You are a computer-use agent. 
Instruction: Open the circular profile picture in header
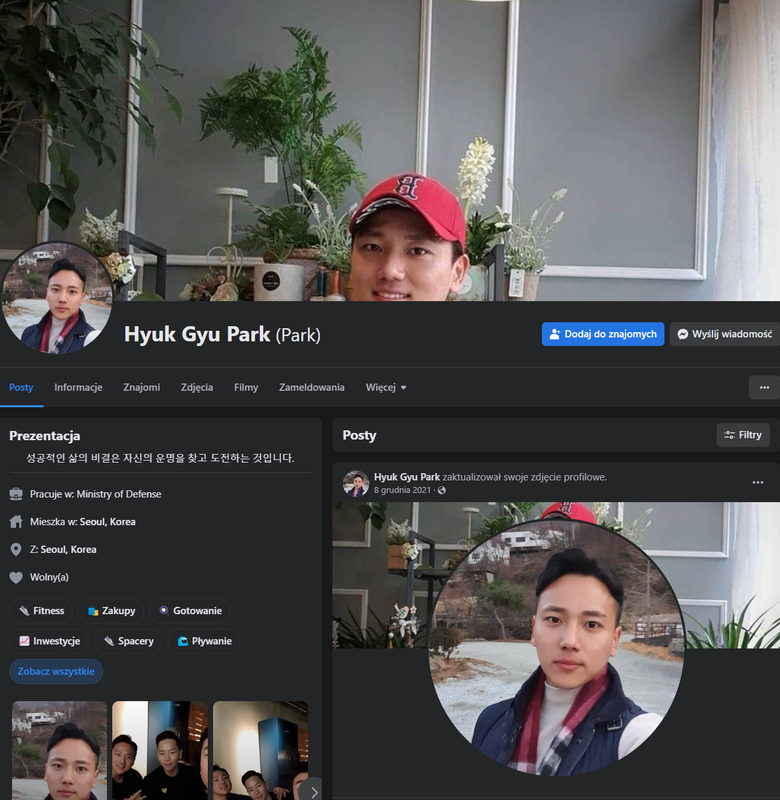click(58, 298)
